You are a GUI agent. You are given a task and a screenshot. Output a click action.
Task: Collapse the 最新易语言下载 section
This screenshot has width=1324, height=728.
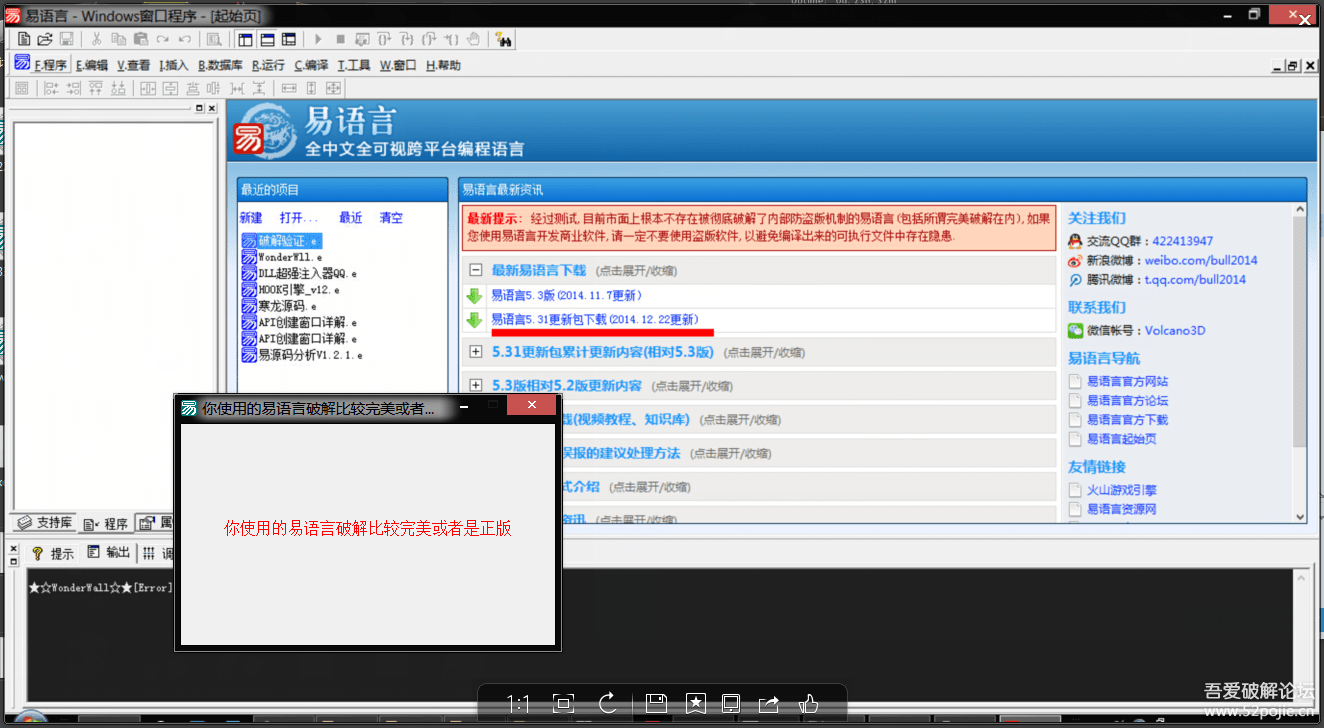point(475,270)
